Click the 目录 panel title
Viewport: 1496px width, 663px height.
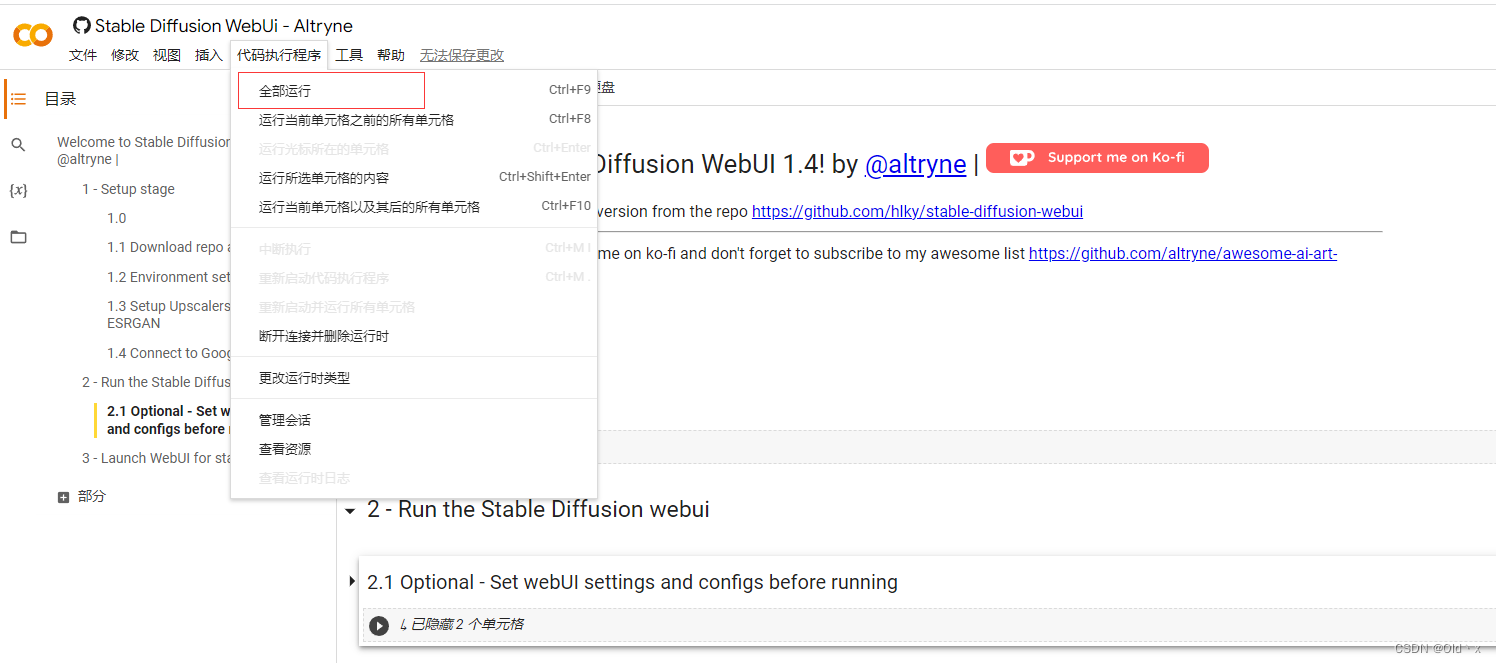tap(60, 99)
